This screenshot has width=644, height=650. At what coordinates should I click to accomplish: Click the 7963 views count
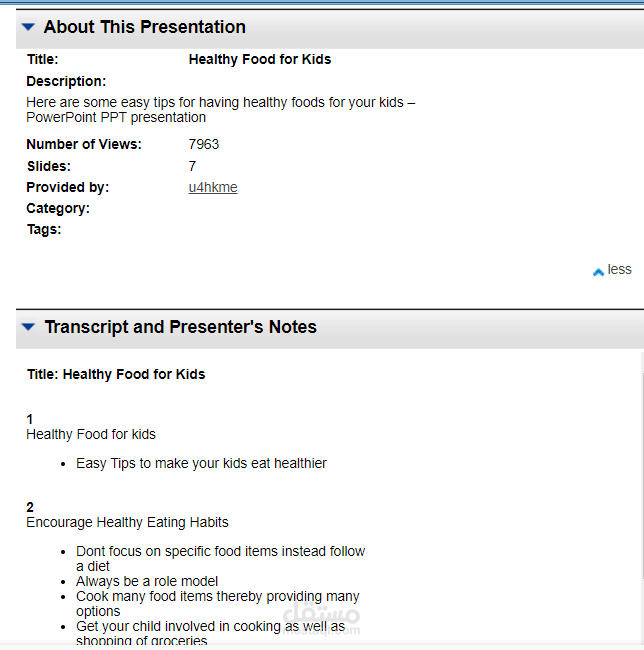204,144
